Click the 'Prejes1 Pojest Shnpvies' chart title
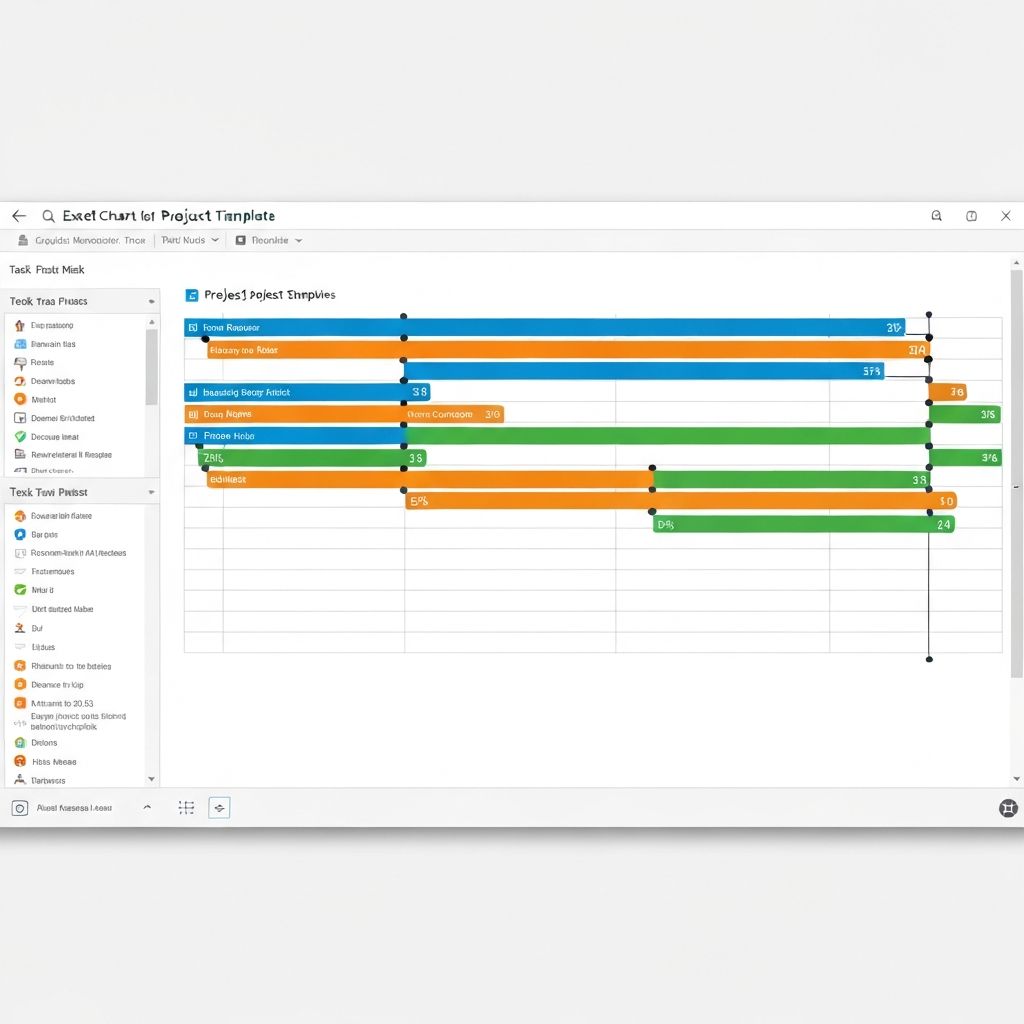Screen dimensions: 1024x1024 pos(270,295)
